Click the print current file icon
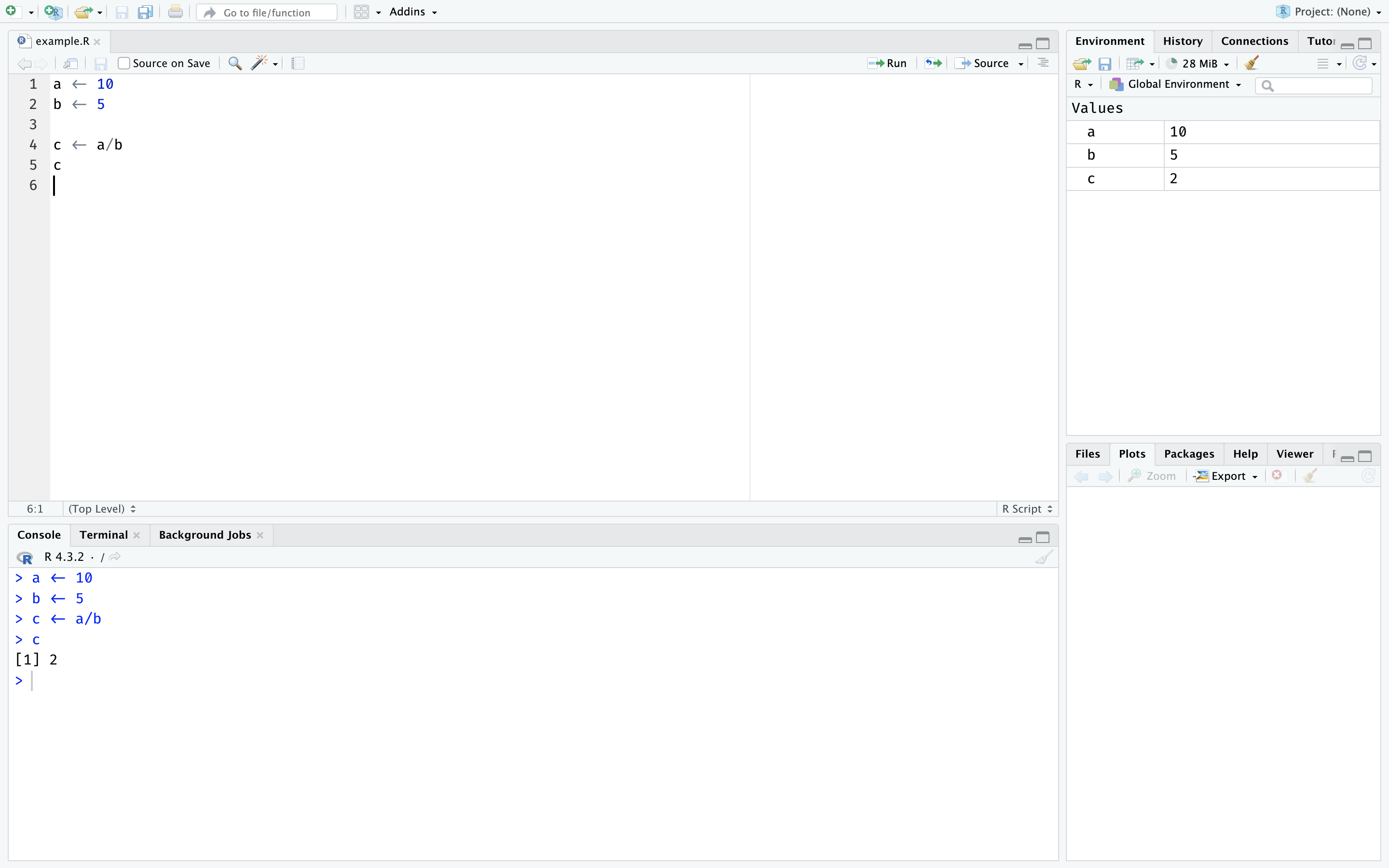 click(176, 12)
